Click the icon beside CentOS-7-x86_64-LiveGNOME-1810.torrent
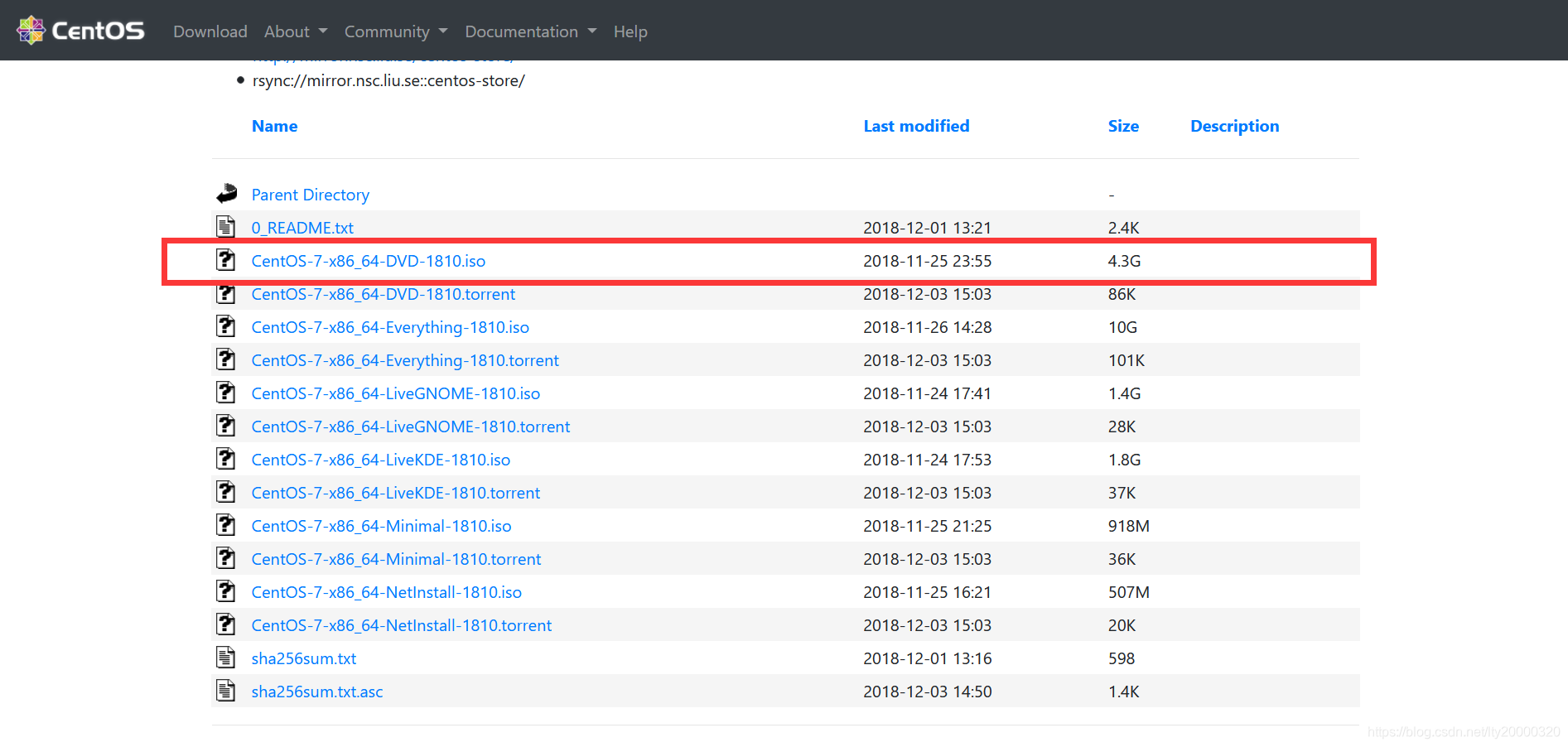The width and height of the screenshot is (1568, 747). 226,425
